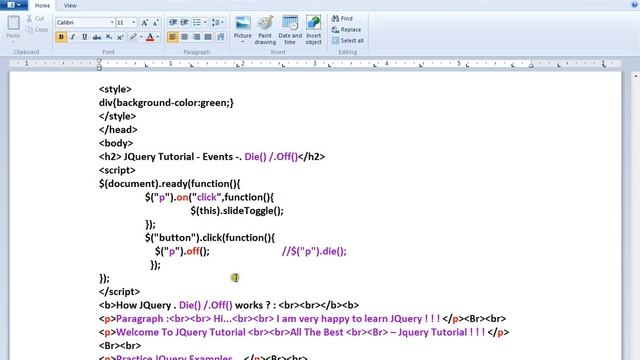Insert a Picture
The image size is (640, 360).
pos(242,27)
